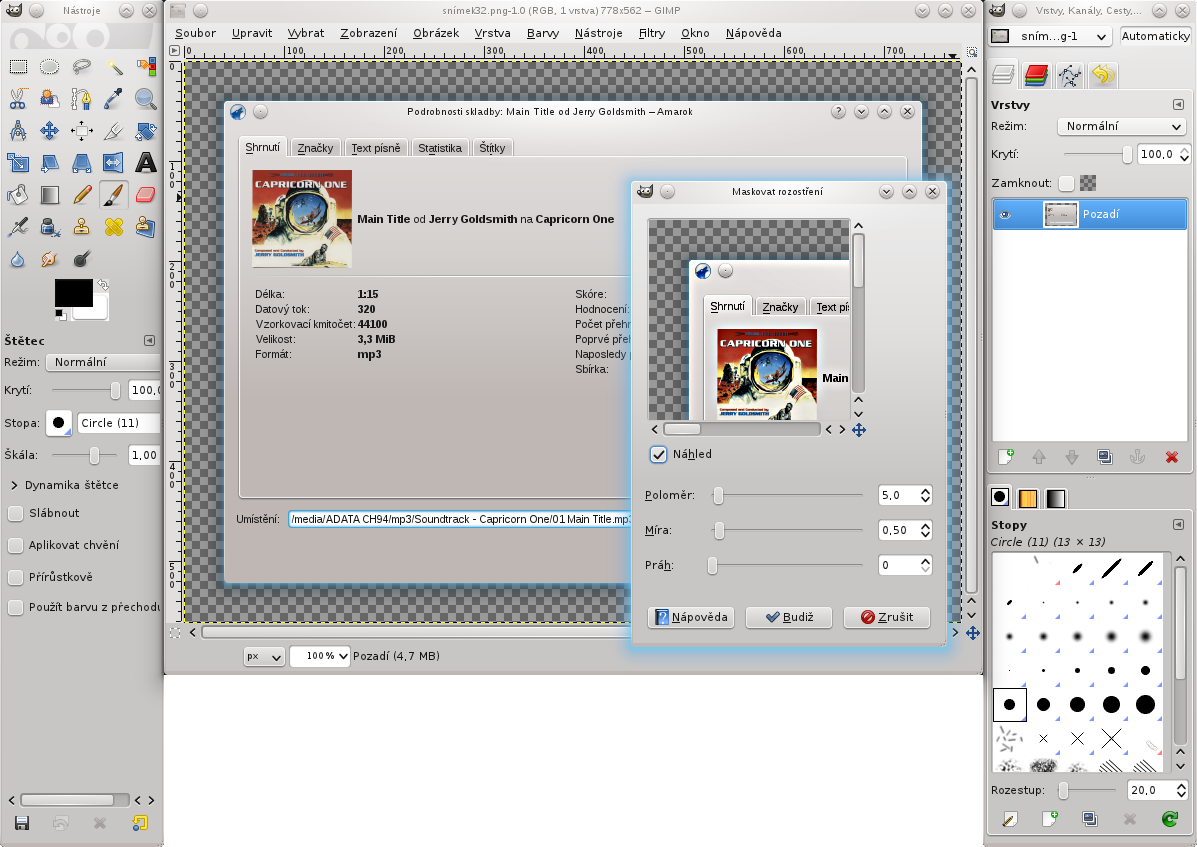Select the Free Select lasso tool

click(82, 66)
